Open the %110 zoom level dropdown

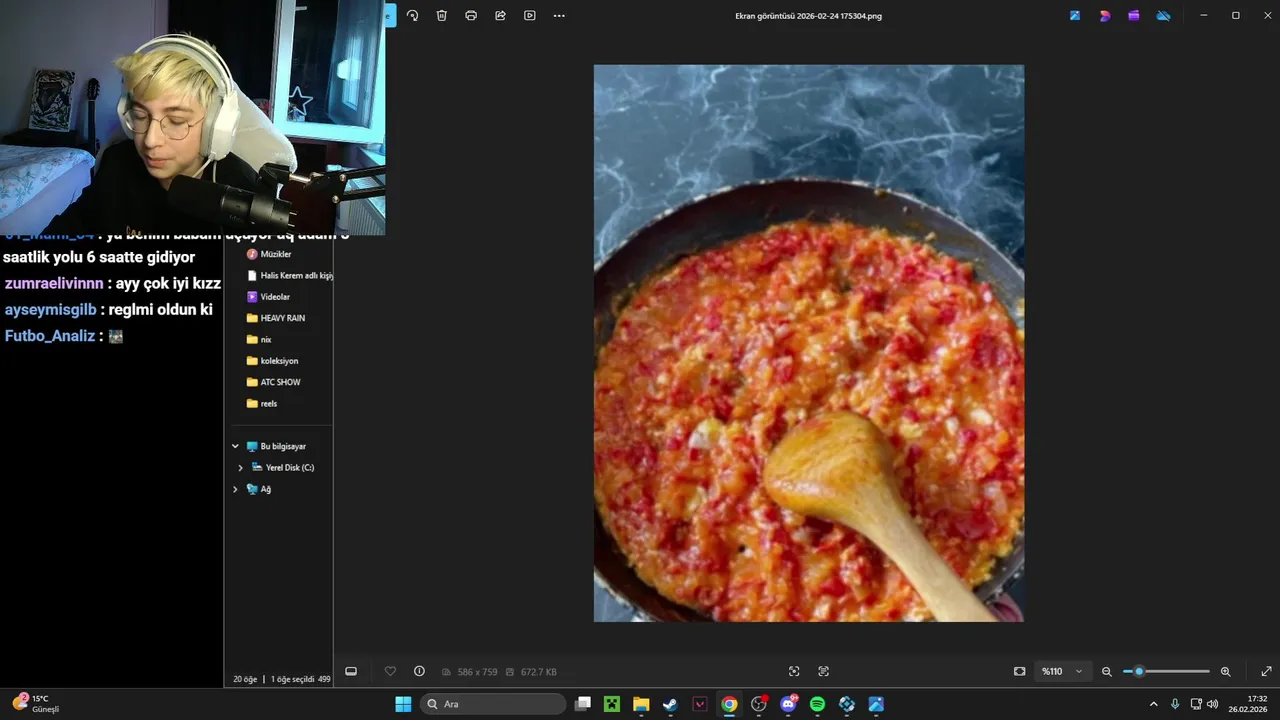click(x=1062, y=671)
